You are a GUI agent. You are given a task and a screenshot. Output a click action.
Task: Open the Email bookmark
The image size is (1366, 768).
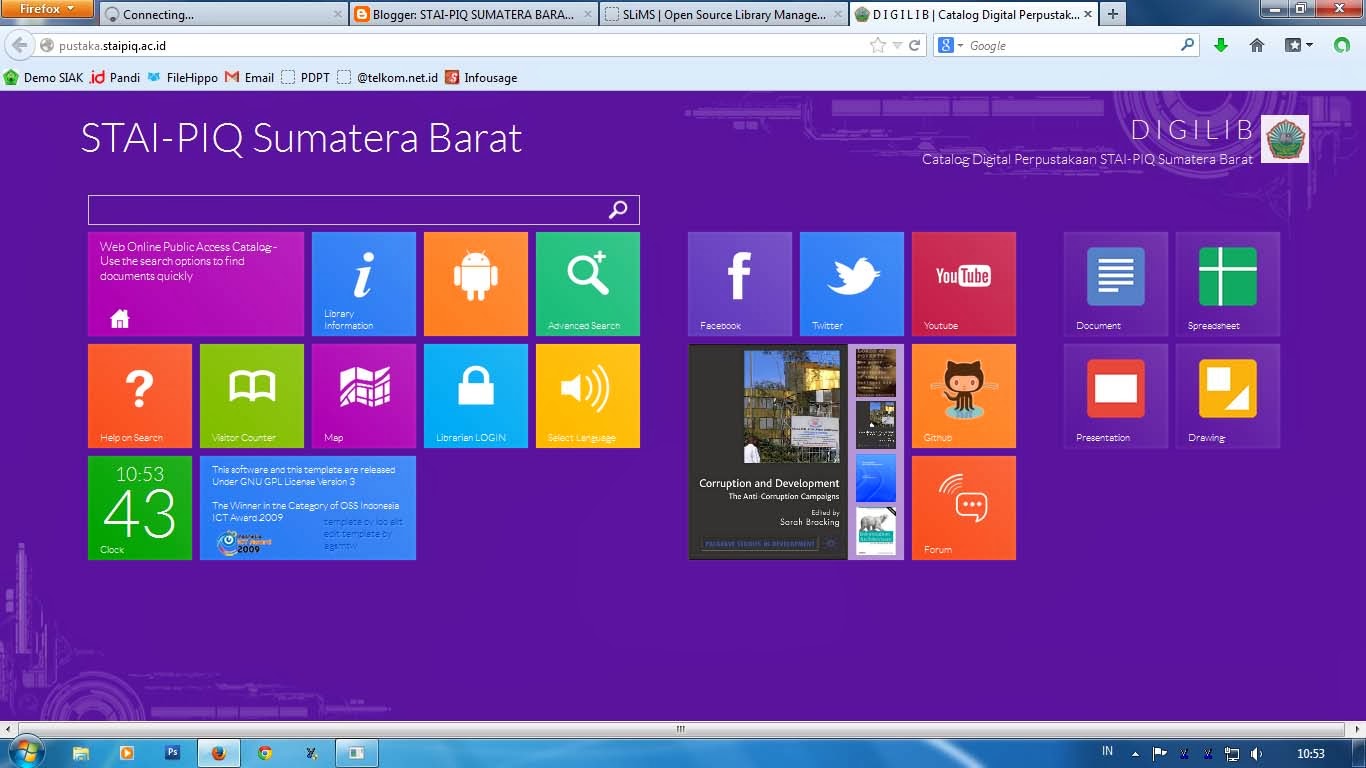click(x=249, y=77)
